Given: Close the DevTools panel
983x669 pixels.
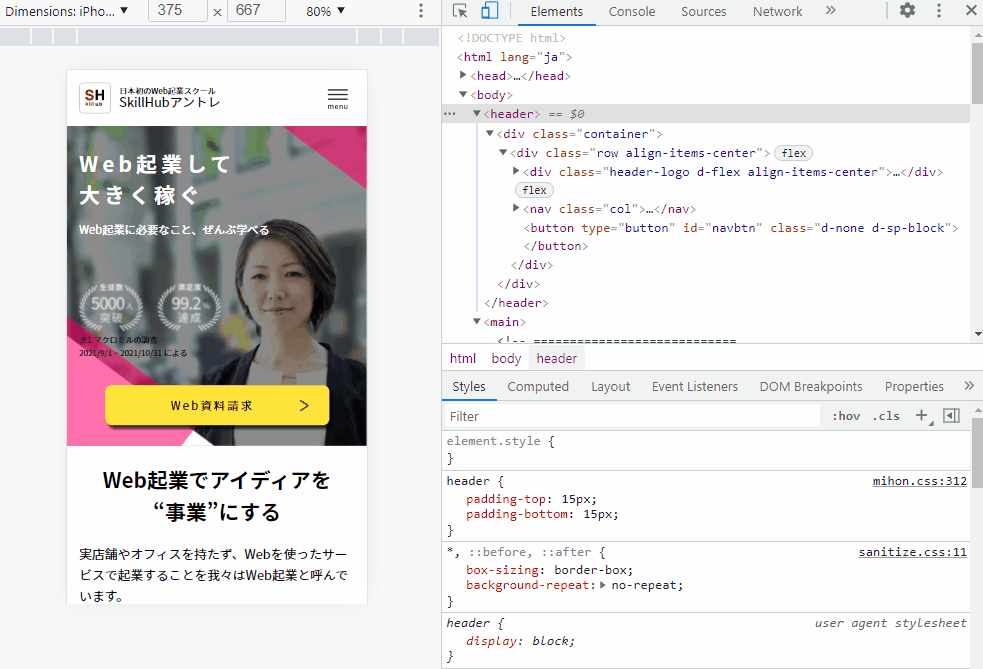Looking at the screenshot, I should 971,10.
